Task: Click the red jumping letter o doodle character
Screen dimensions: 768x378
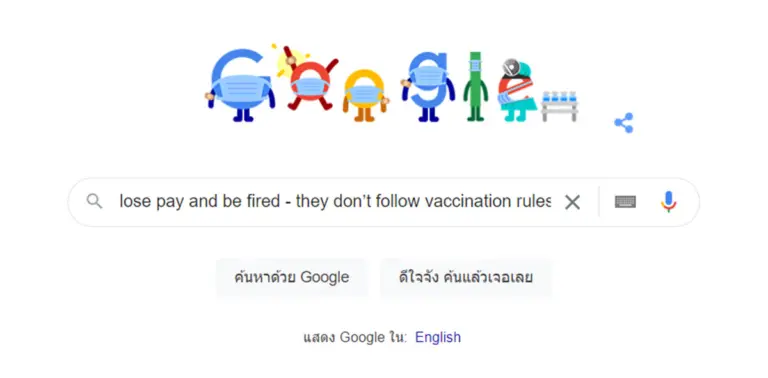Action: (311, 79)
